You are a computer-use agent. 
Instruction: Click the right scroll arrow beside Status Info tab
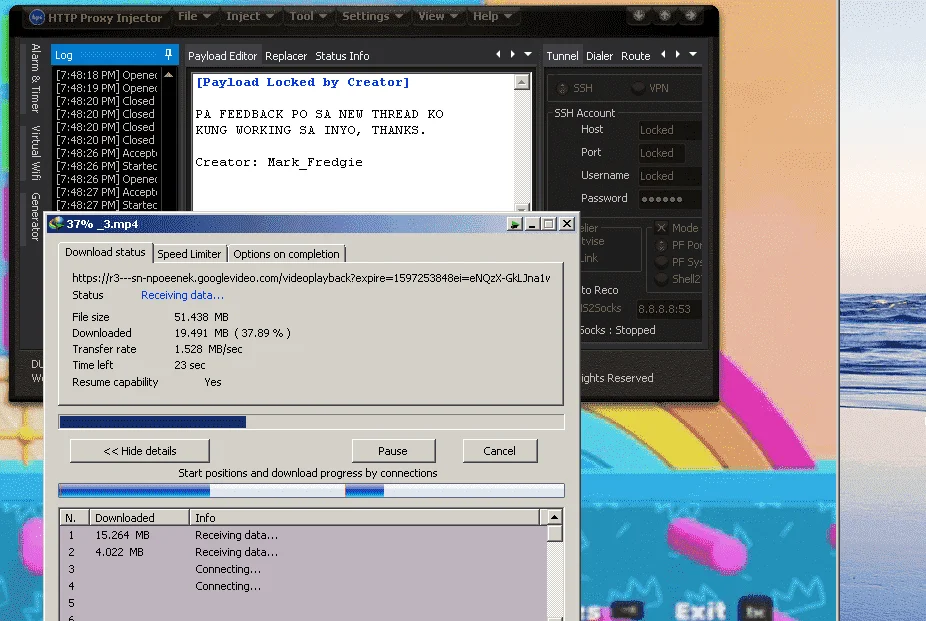[x=512, y=54]
